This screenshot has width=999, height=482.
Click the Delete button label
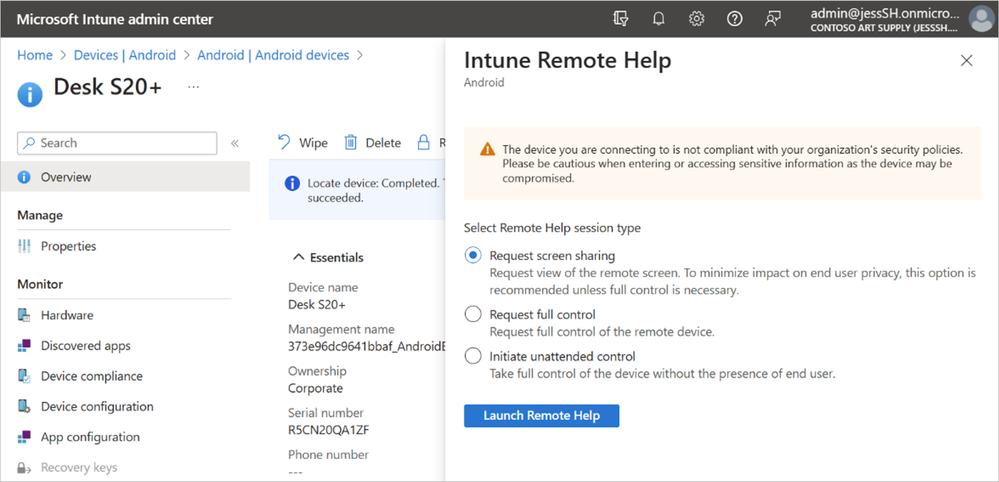pos(383,143)
